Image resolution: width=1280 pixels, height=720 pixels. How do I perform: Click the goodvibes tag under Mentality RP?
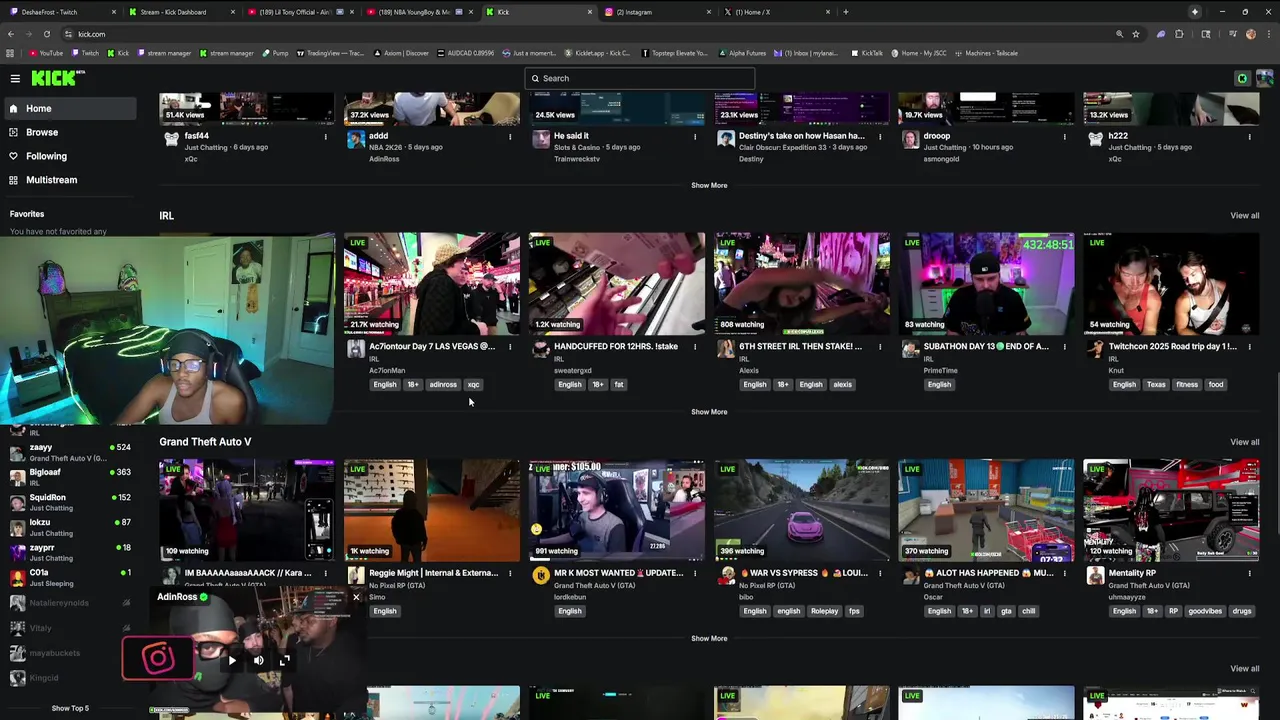(x=1205, y=611)
